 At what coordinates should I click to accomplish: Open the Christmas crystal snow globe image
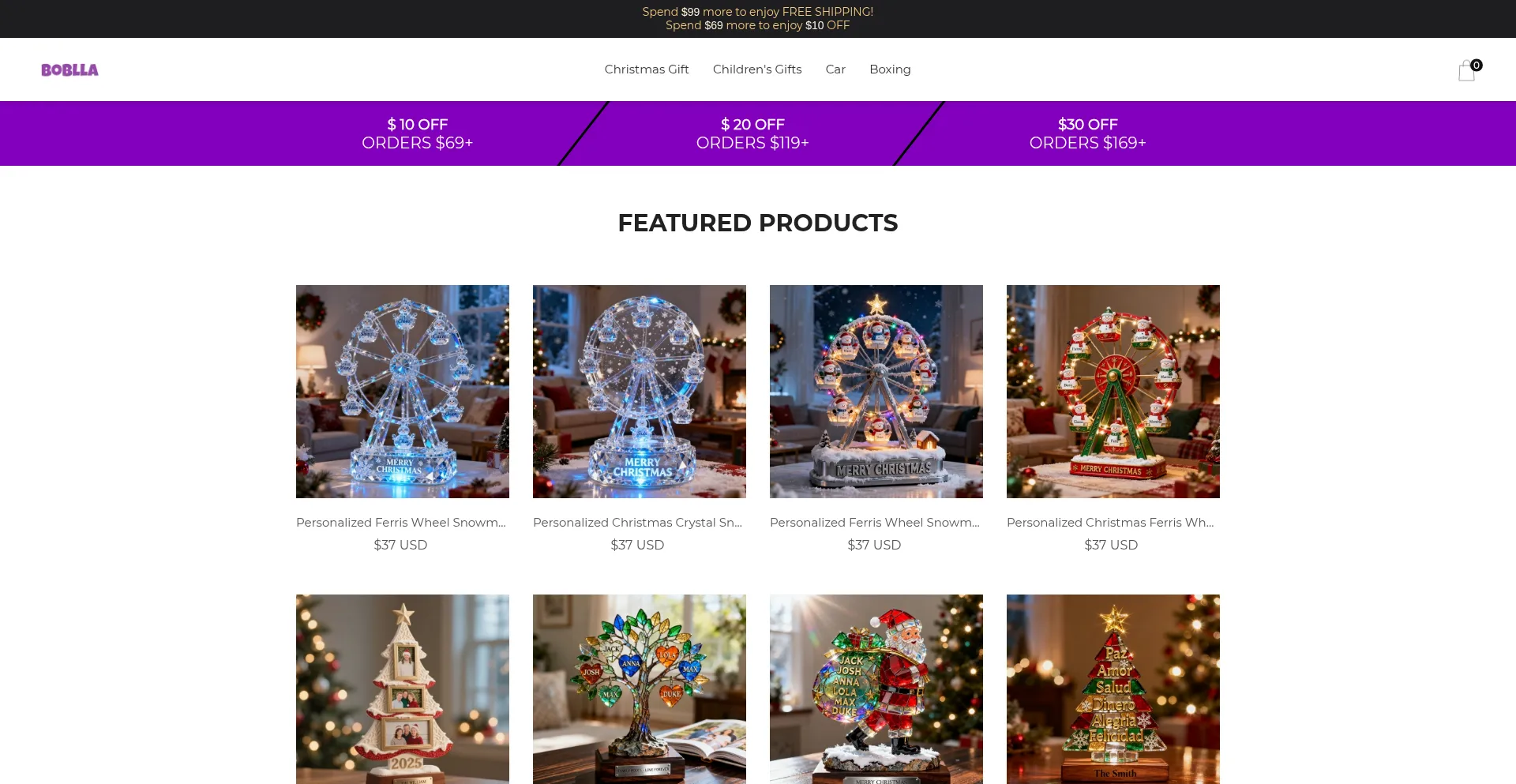click(x=640, y=392)
